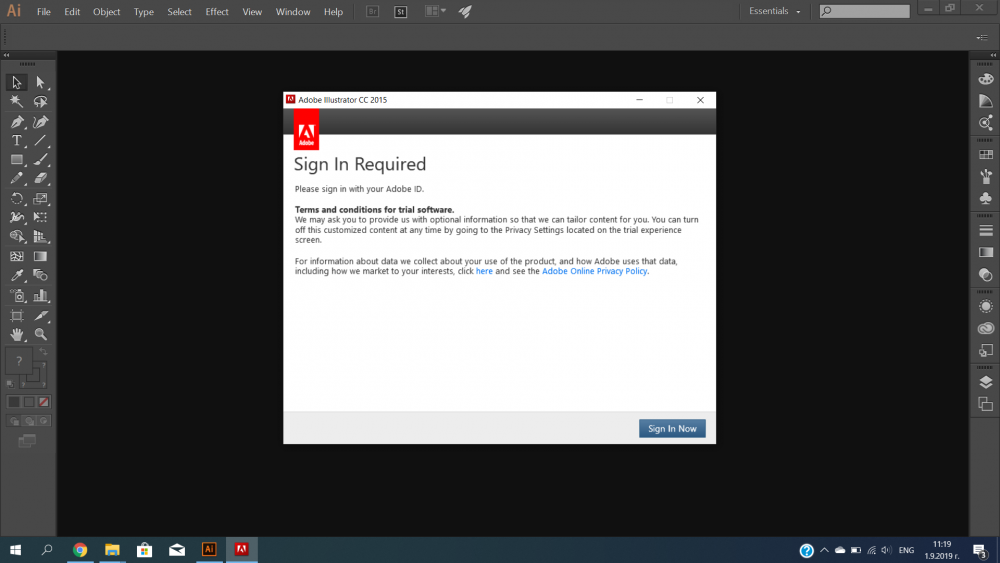Choose the Free Transform tool
This screenshot has height=563, width=1000.
(x=40, y=217)
